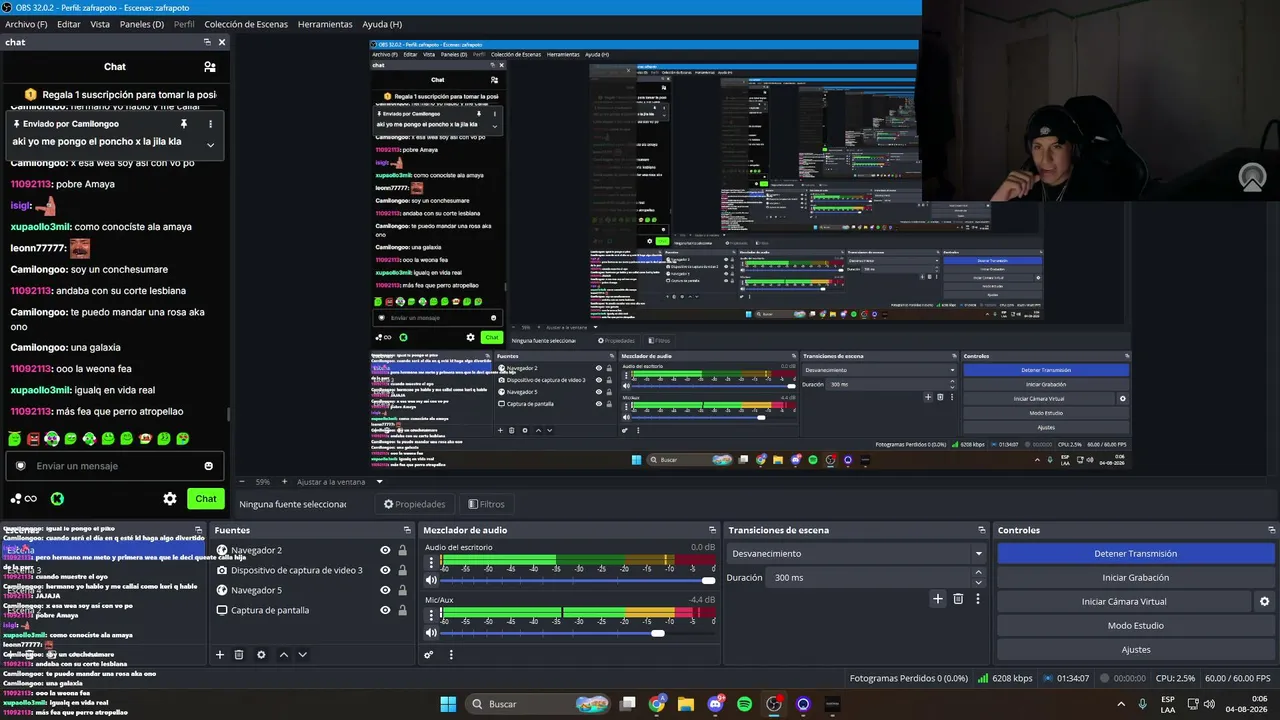The image size is (1280, 720).
Task: Toggle lock on Navegador 5 source
Action: pyautogui.click(x=402, y=590)
